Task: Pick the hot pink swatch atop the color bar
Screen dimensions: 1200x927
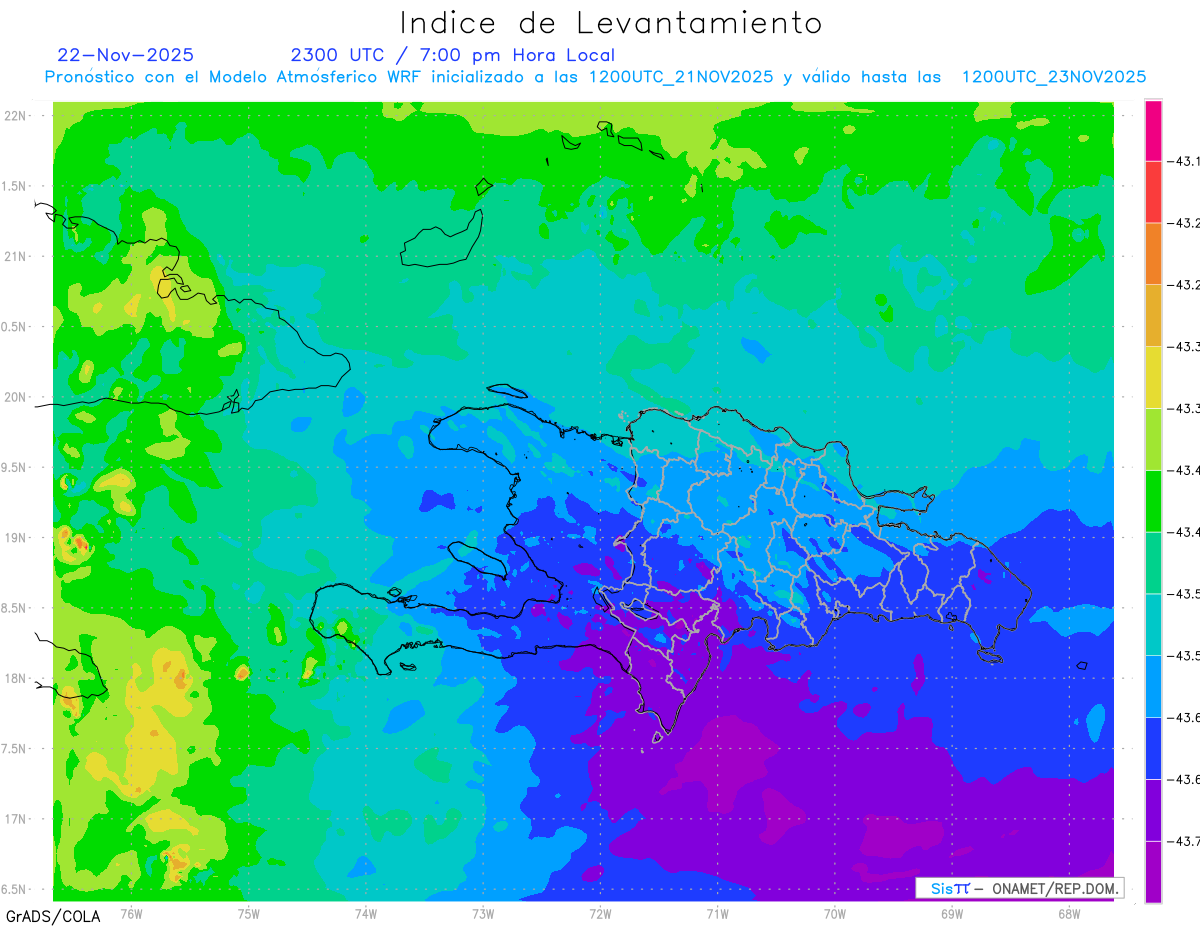Action: pos(1153,130)
